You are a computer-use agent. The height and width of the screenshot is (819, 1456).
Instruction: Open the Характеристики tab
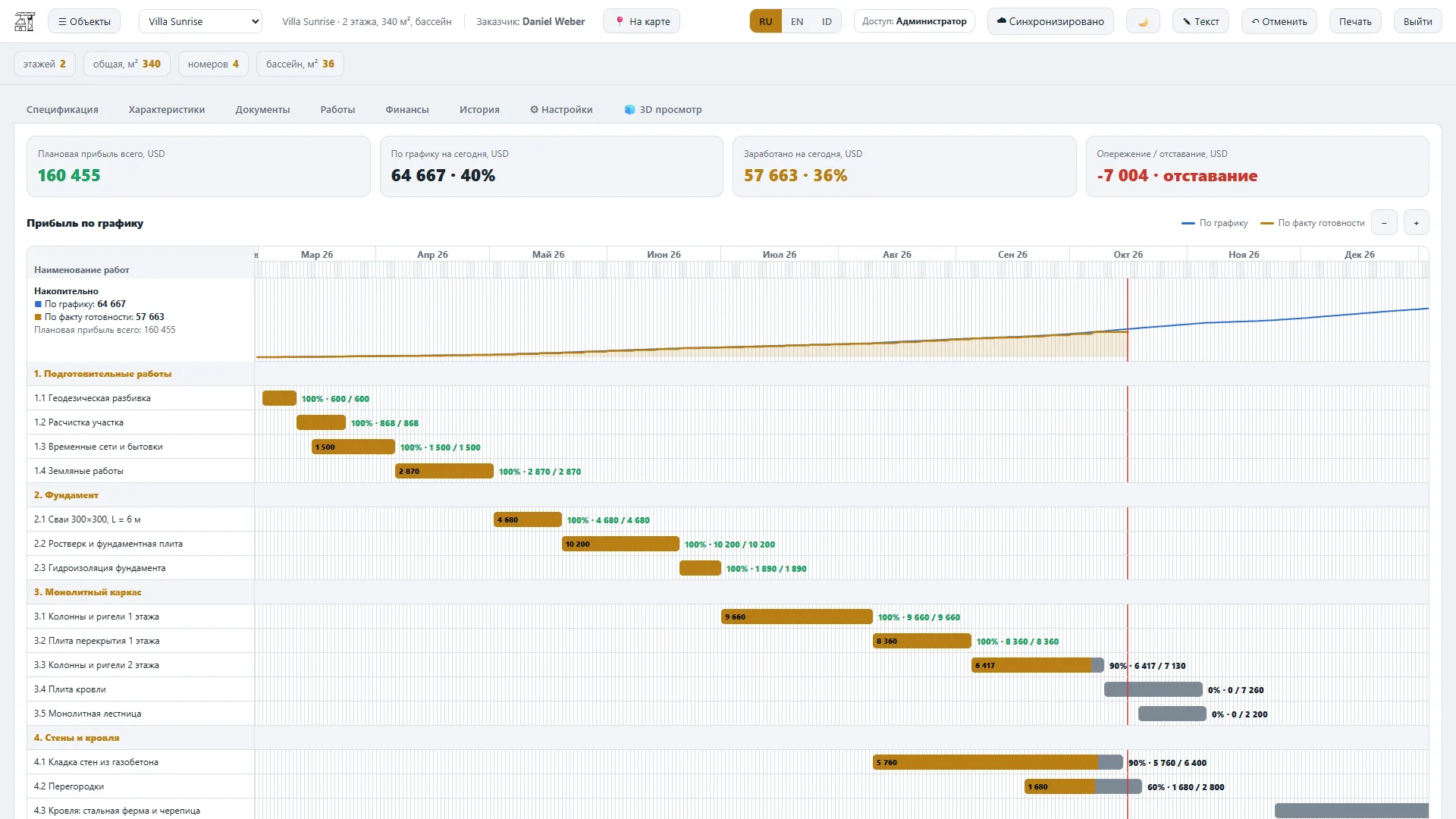pos(167,109)
